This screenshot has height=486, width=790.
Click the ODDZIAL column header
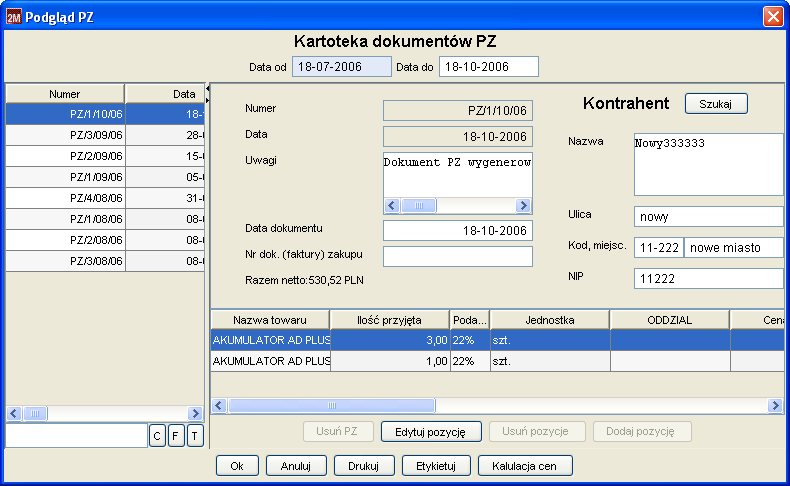[x=670, y=320]
